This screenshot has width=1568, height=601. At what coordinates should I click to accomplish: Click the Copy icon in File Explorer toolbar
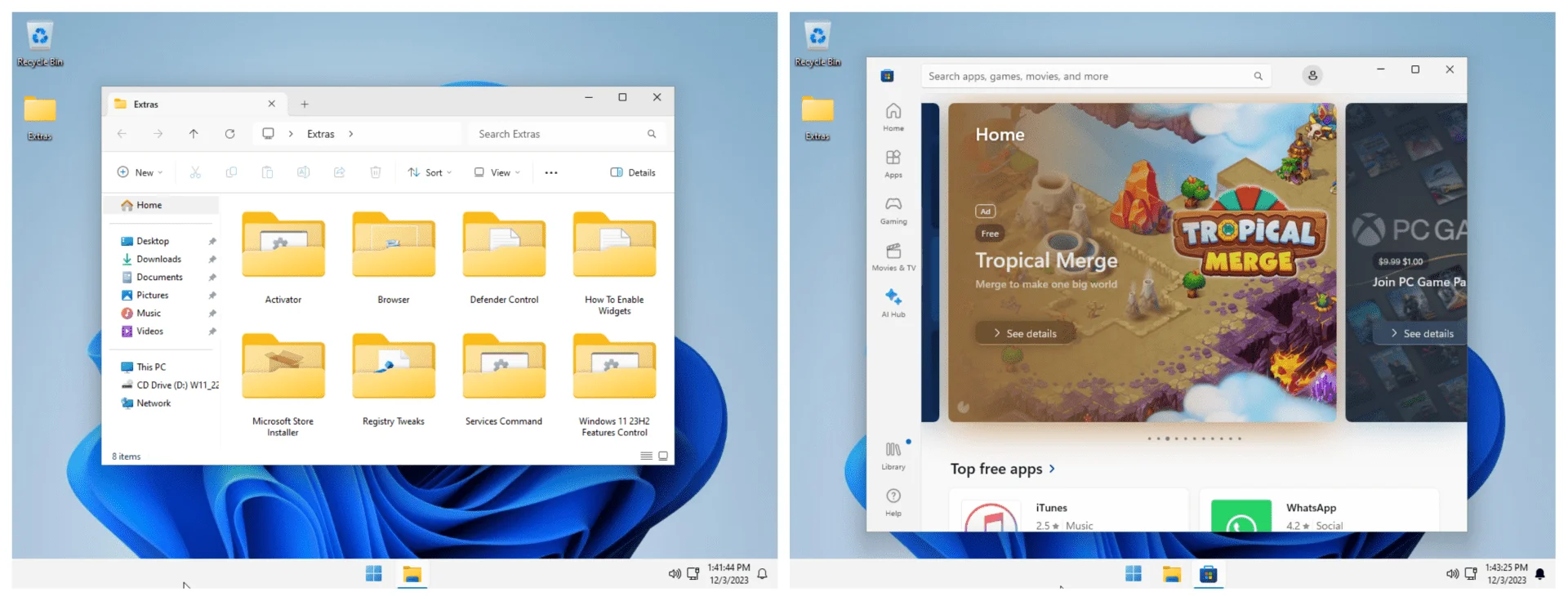point(231,172)
